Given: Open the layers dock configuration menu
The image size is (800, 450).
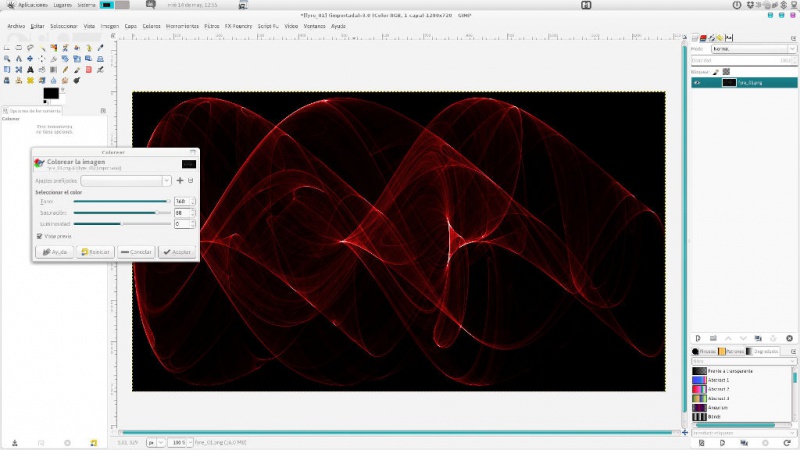Looking at the screenshot, I should [x=793, y=38].
